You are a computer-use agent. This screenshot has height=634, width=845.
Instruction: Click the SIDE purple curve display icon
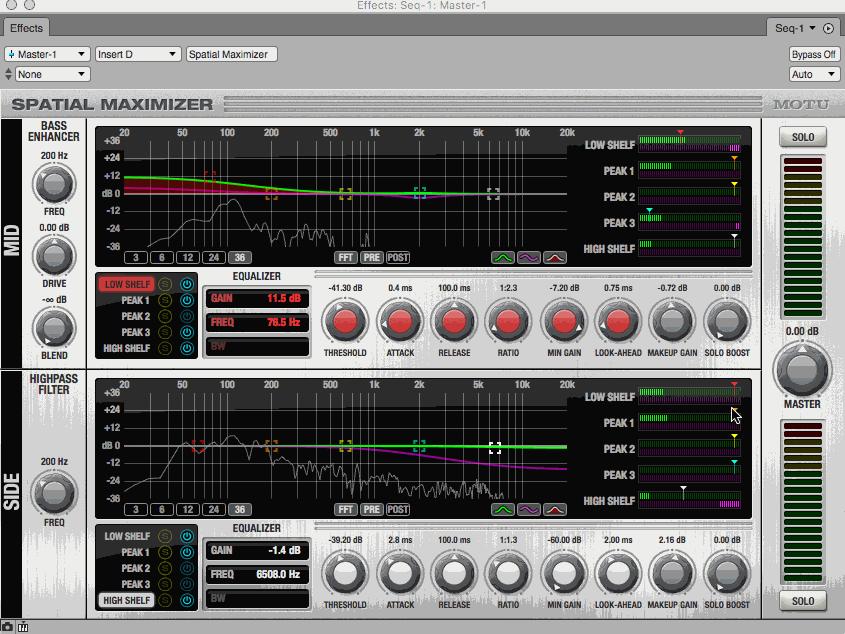tap(529, 509)
